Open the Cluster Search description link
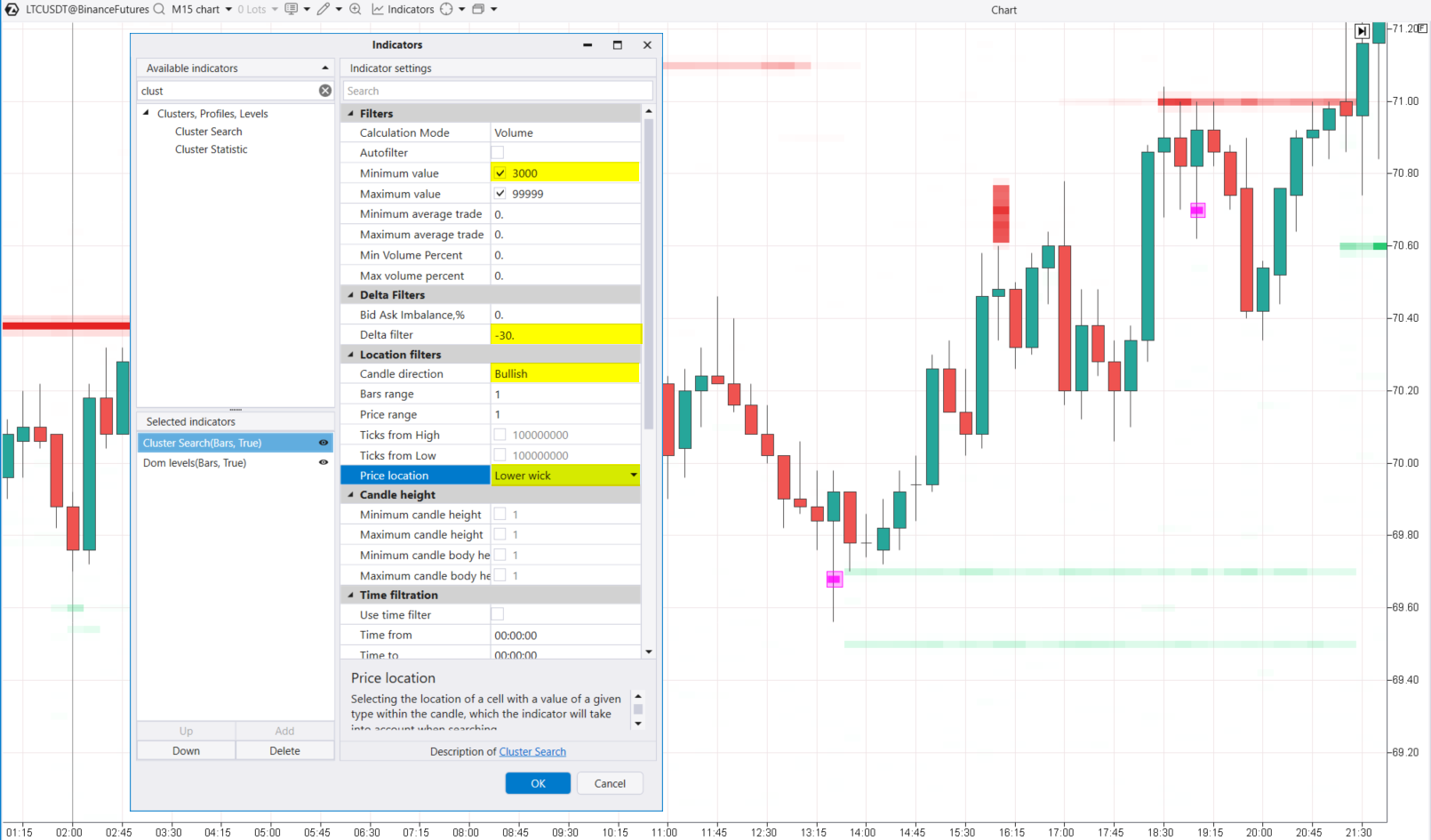Image resolution: width=1431 pixels, height=840 pixels. click(532, 751)
